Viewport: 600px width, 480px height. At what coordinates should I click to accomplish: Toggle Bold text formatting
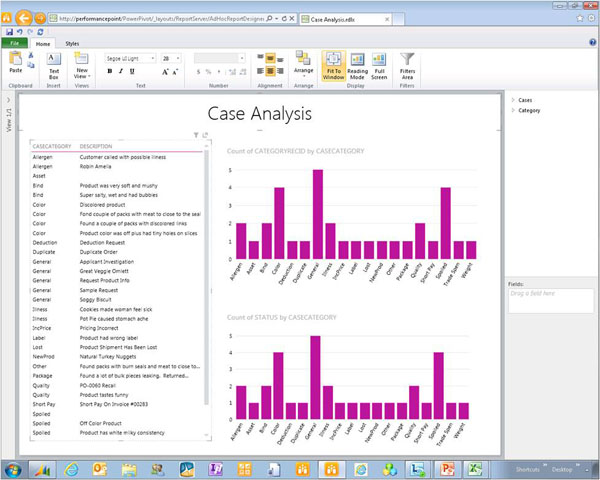click(109, 71)
